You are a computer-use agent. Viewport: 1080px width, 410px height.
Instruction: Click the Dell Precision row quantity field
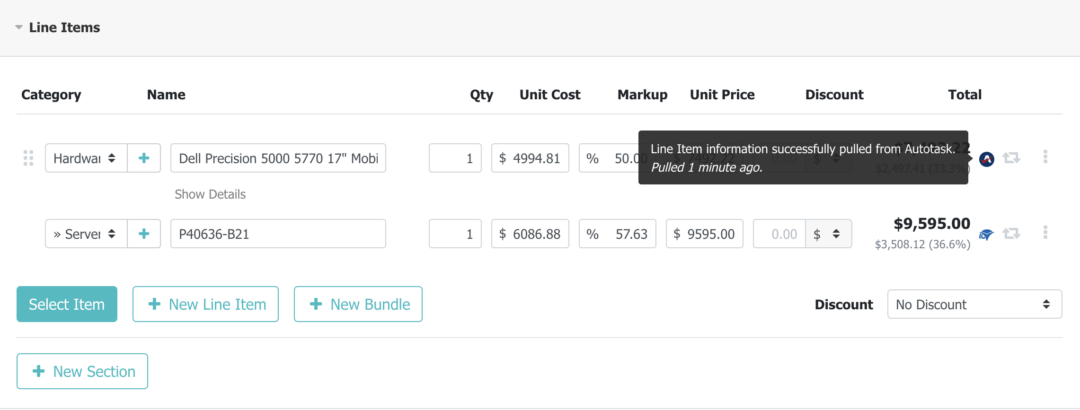[x=455, y=158]
